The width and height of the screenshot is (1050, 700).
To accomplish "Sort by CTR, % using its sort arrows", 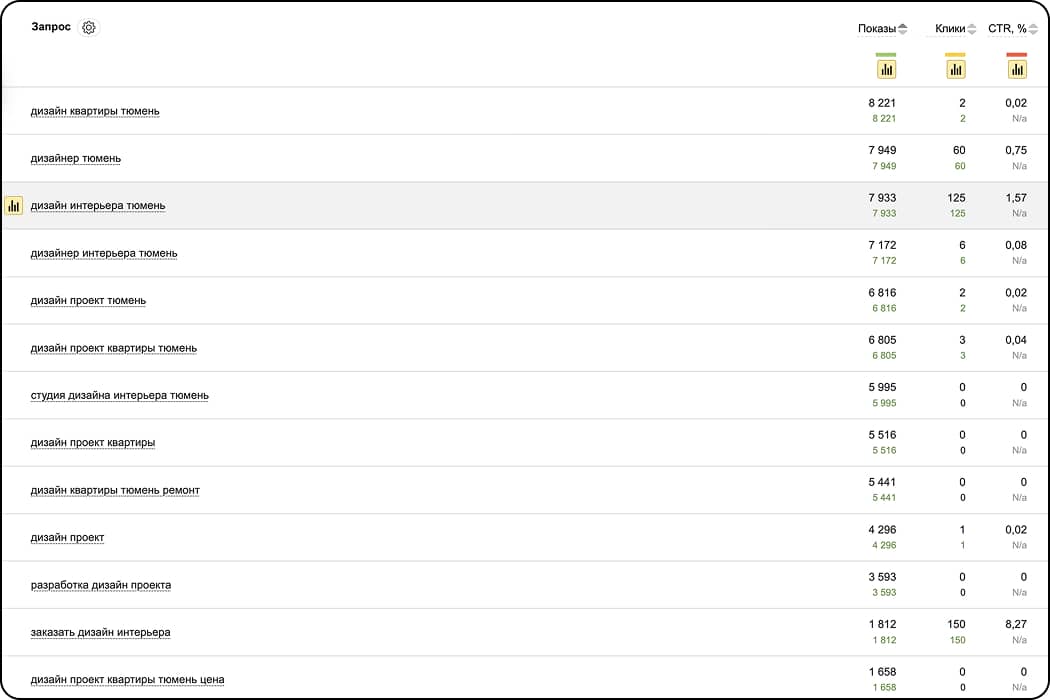I will pyautogui.click(x=1033, y=29).
